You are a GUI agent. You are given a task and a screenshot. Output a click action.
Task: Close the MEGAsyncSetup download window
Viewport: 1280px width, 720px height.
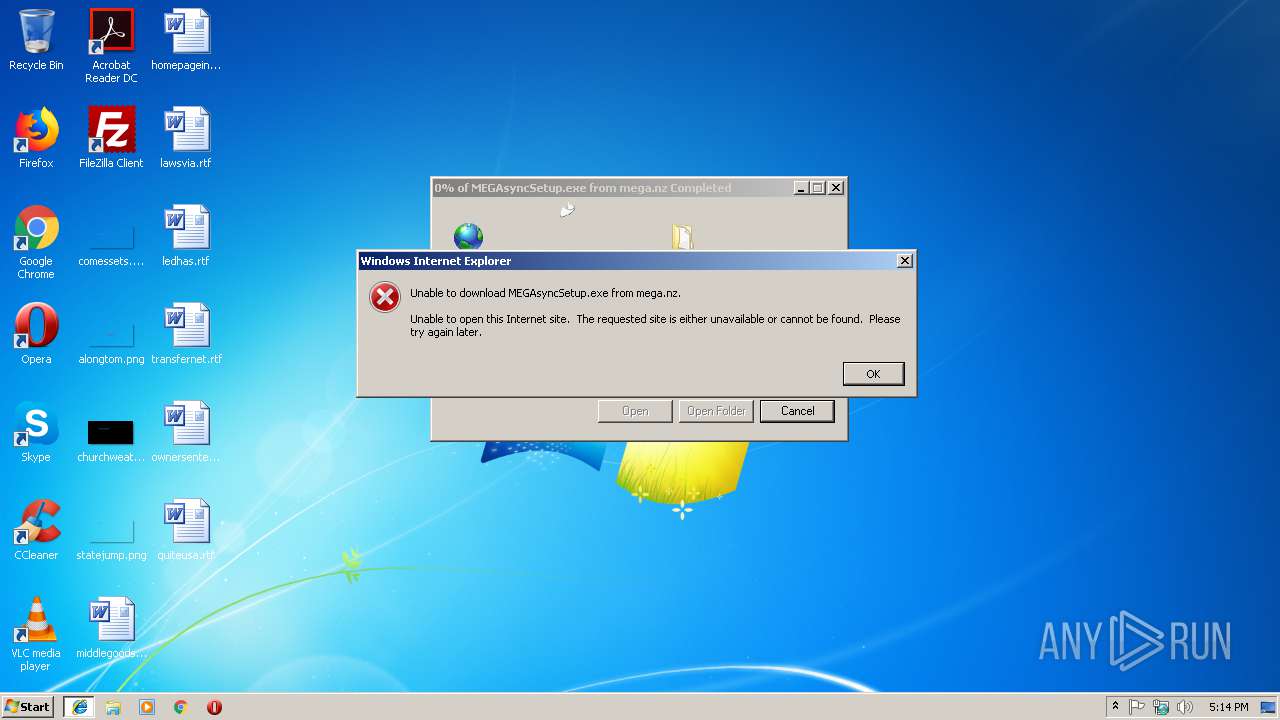tap(837, 188)
